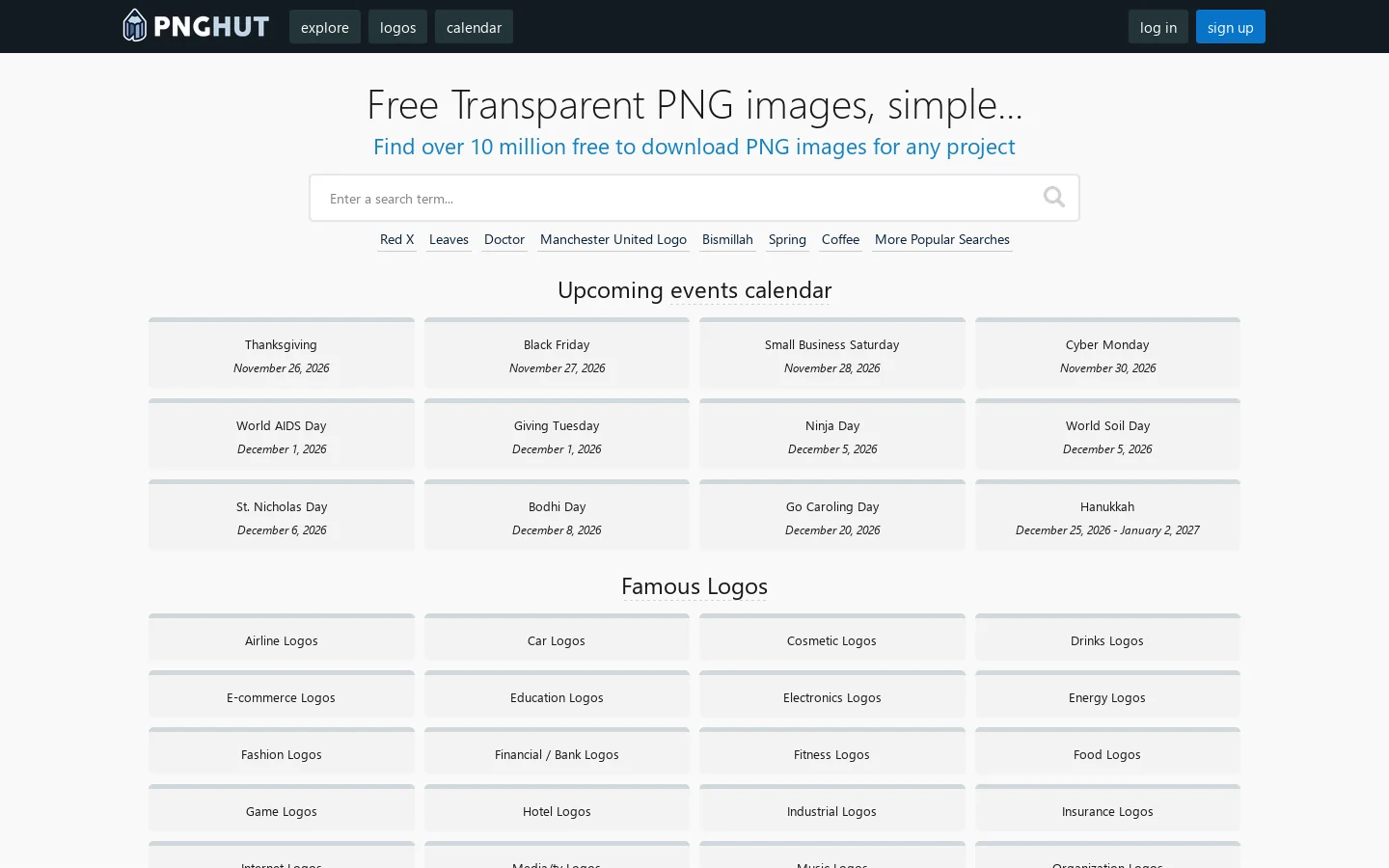Browse Car Logos category
The image size is (1389, 868).
click(x=557, y=637)
